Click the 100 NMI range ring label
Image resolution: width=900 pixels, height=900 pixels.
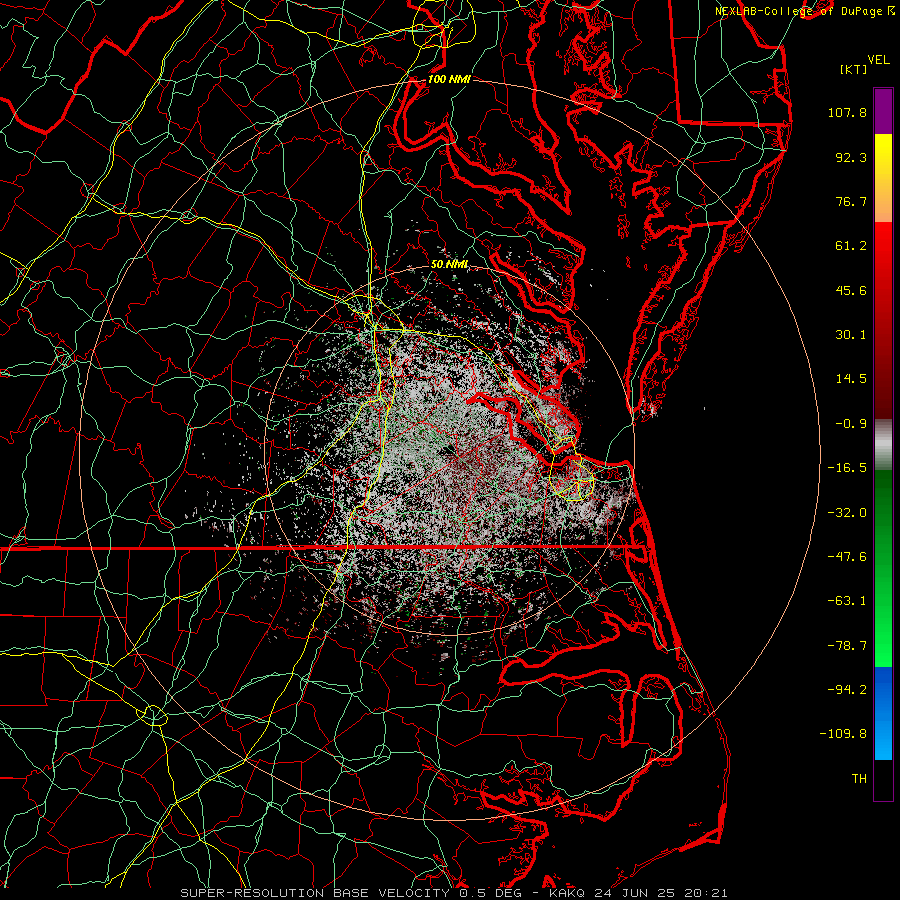click(449, 79)
